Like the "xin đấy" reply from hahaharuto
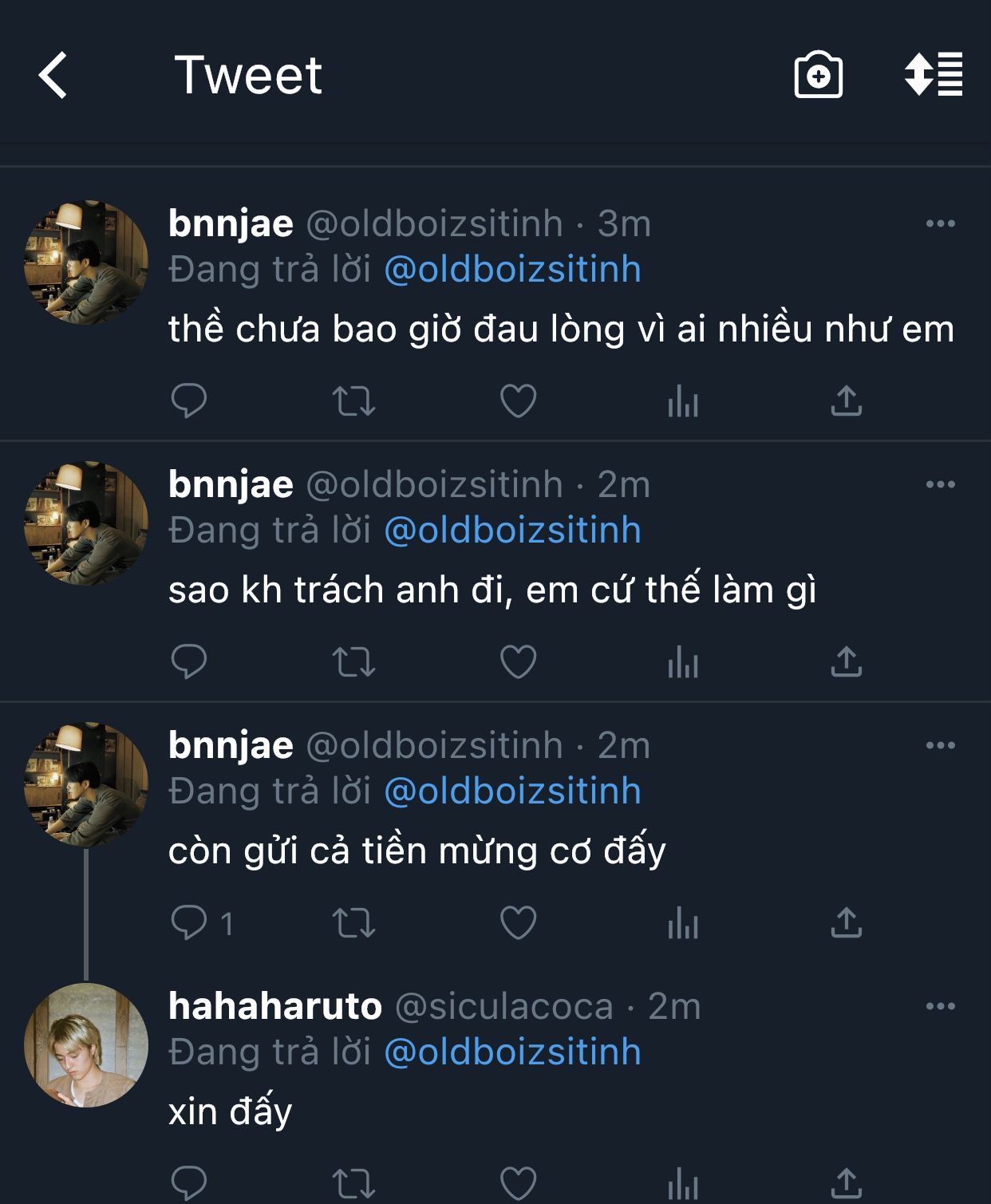 pos(518,1183)
